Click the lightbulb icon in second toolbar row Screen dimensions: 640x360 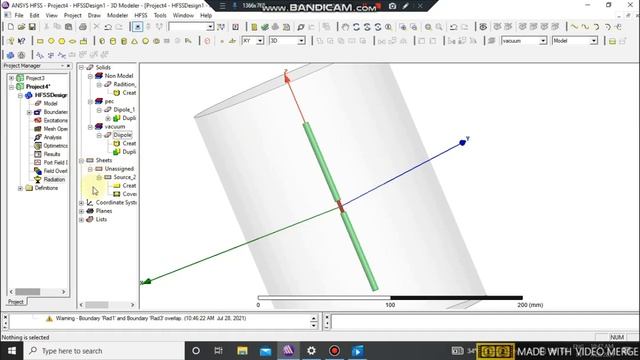tap(11, 41)
